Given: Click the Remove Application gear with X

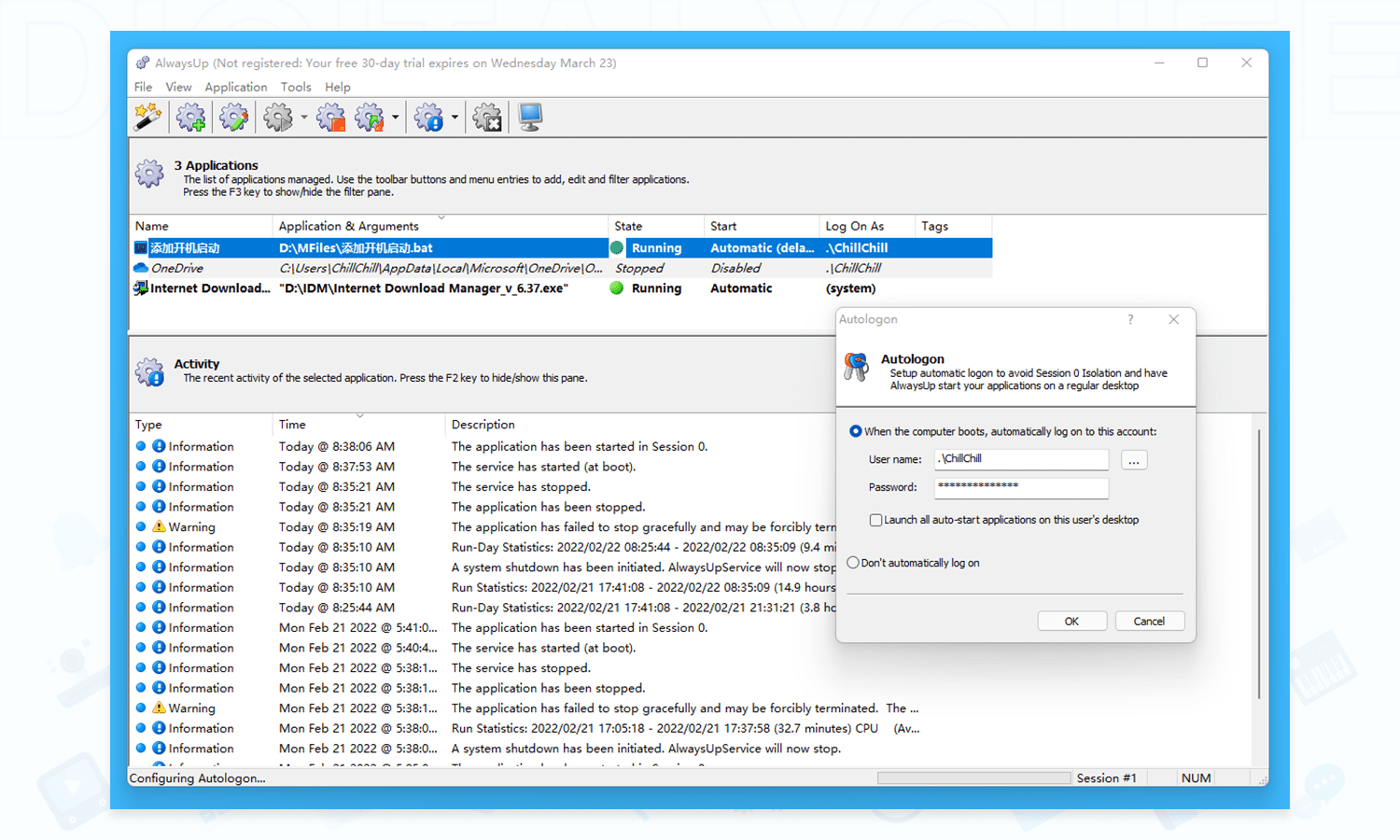Looking at the screenshot, I should tap(487, 118).
